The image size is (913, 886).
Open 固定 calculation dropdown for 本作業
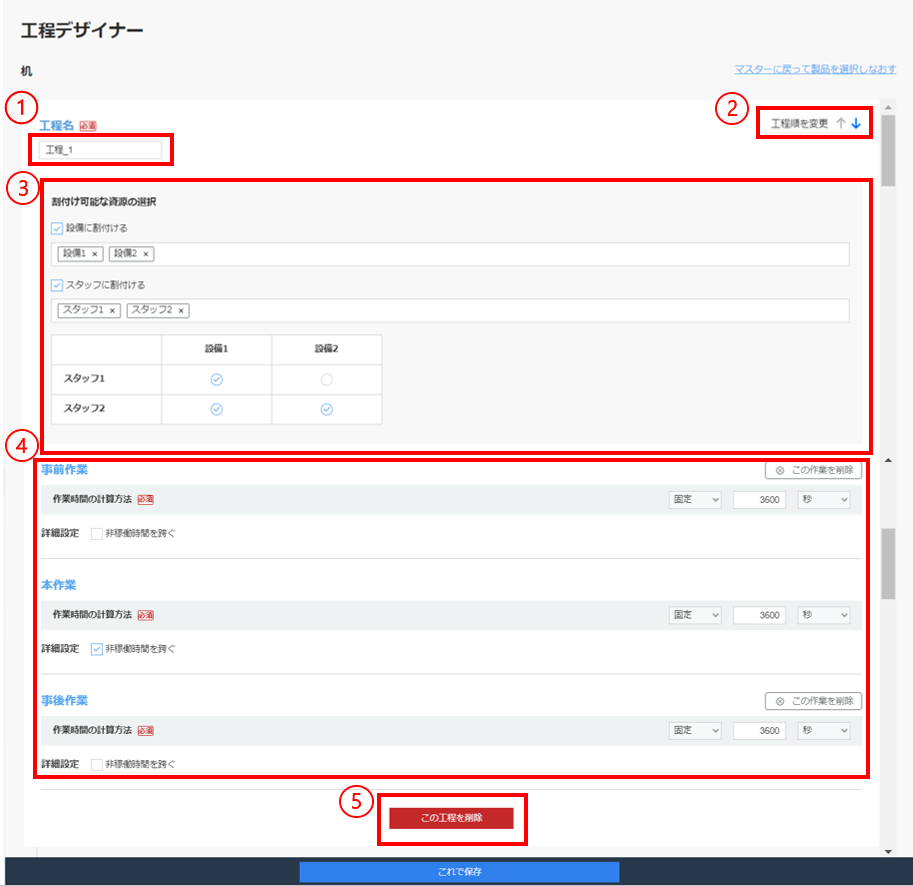coord(695,615)
